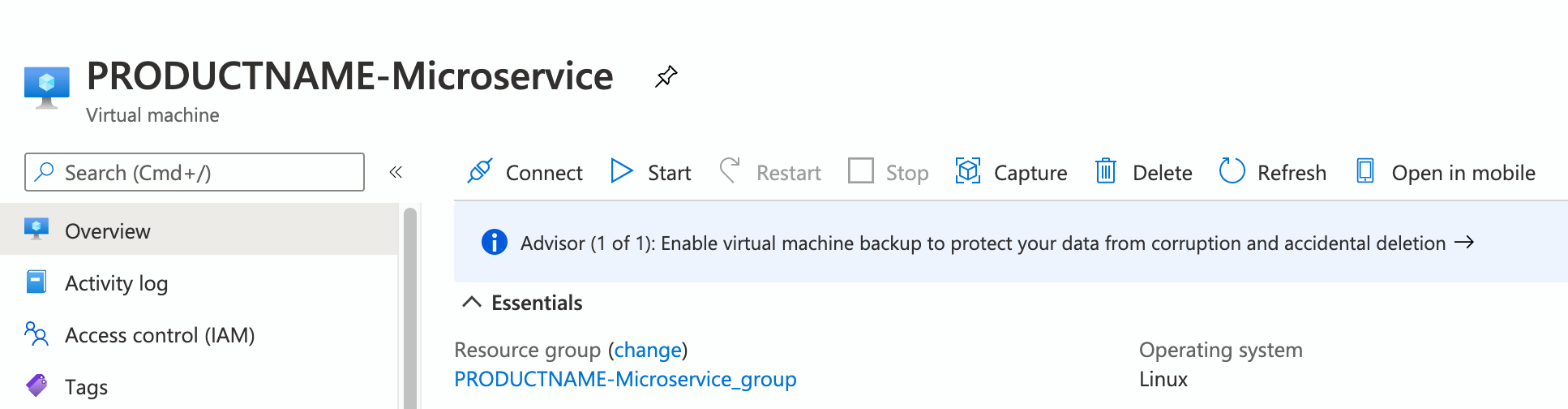Click the Advisor info icon
Viewport: 1568px width, 409px height.
[x=495, y=243]
